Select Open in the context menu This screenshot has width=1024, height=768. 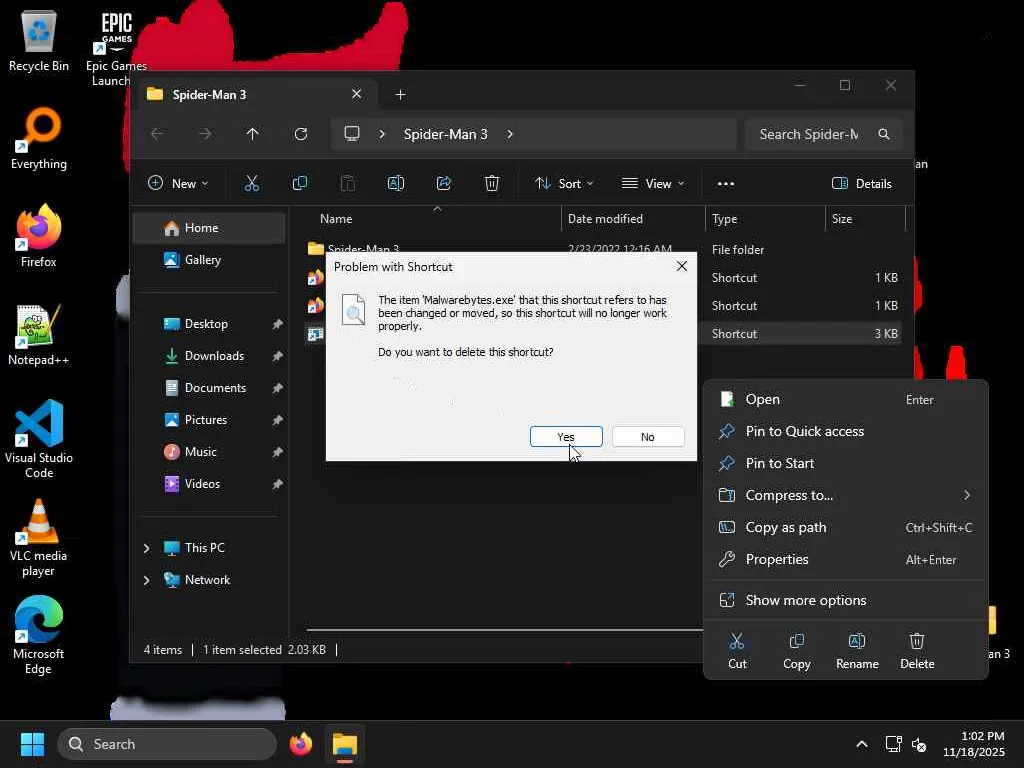(845, 399)
